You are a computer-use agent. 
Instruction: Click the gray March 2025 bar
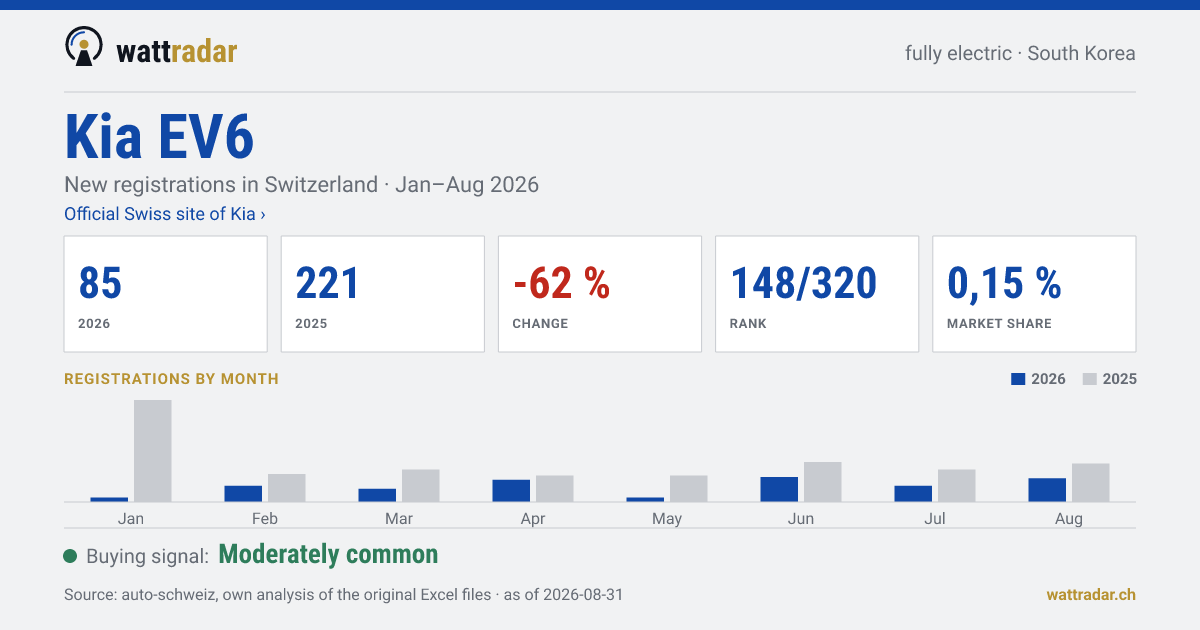click(421, 486)
